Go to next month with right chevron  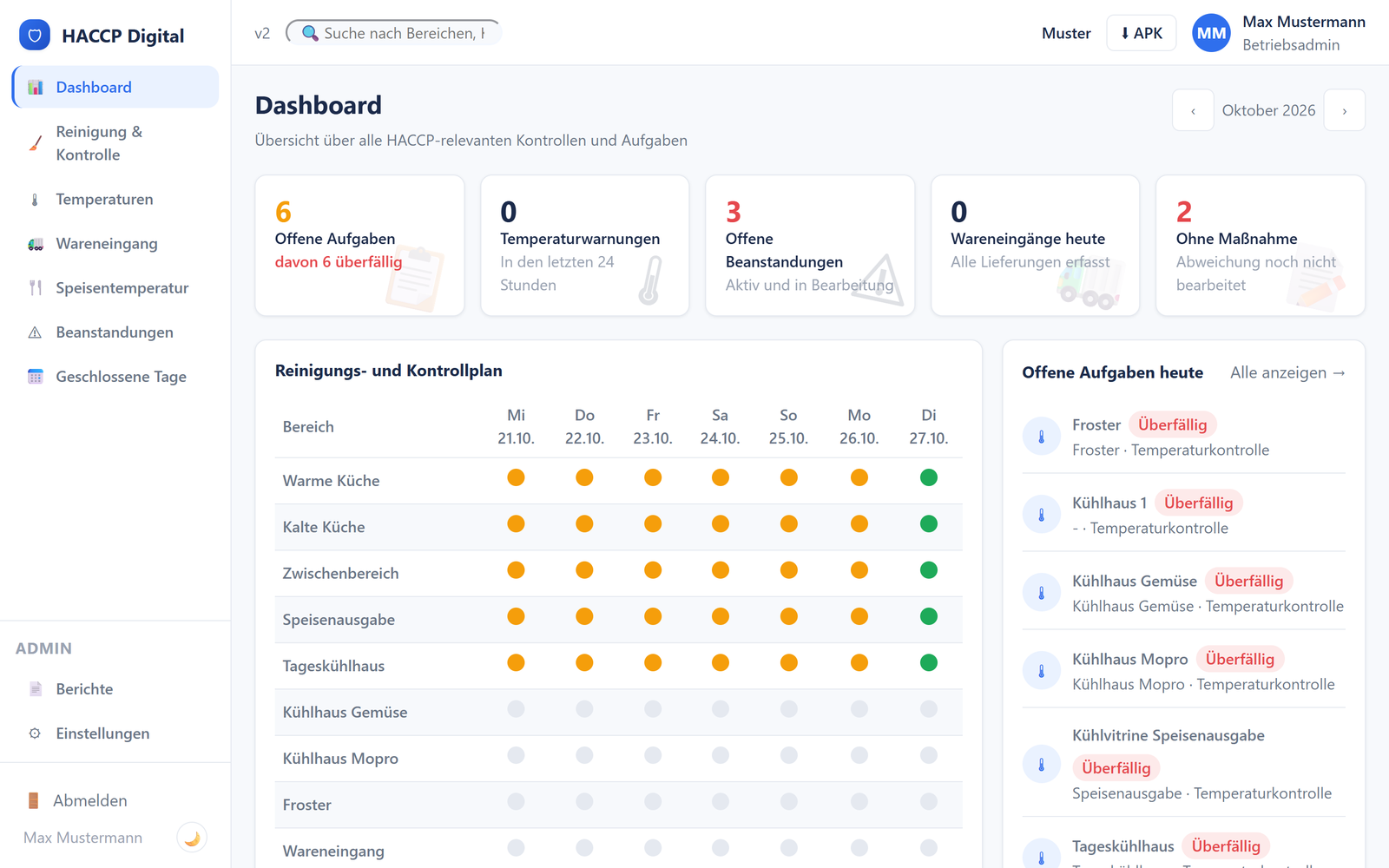click(1345, 110)
